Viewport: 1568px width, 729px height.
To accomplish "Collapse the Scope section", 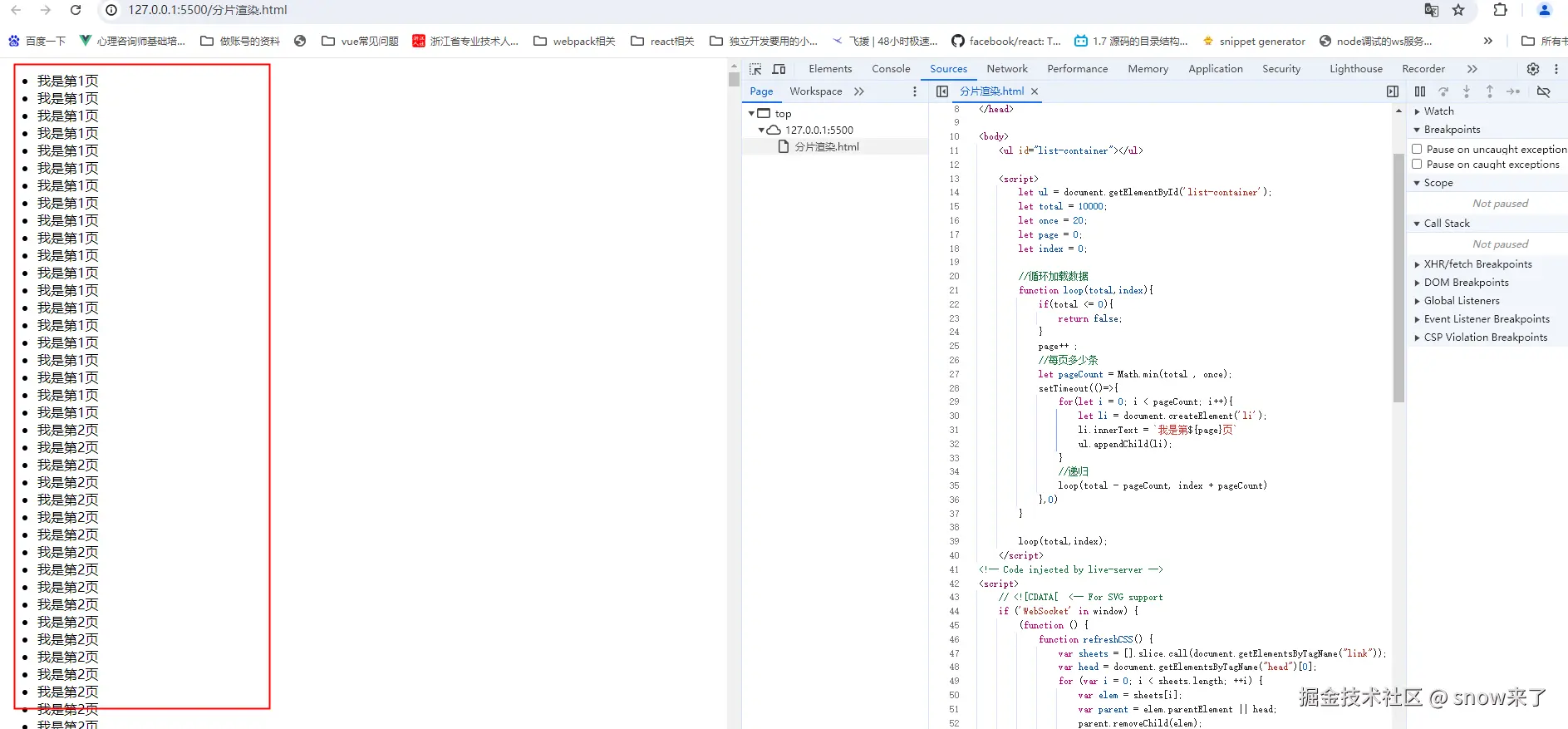I will 1418,183.
